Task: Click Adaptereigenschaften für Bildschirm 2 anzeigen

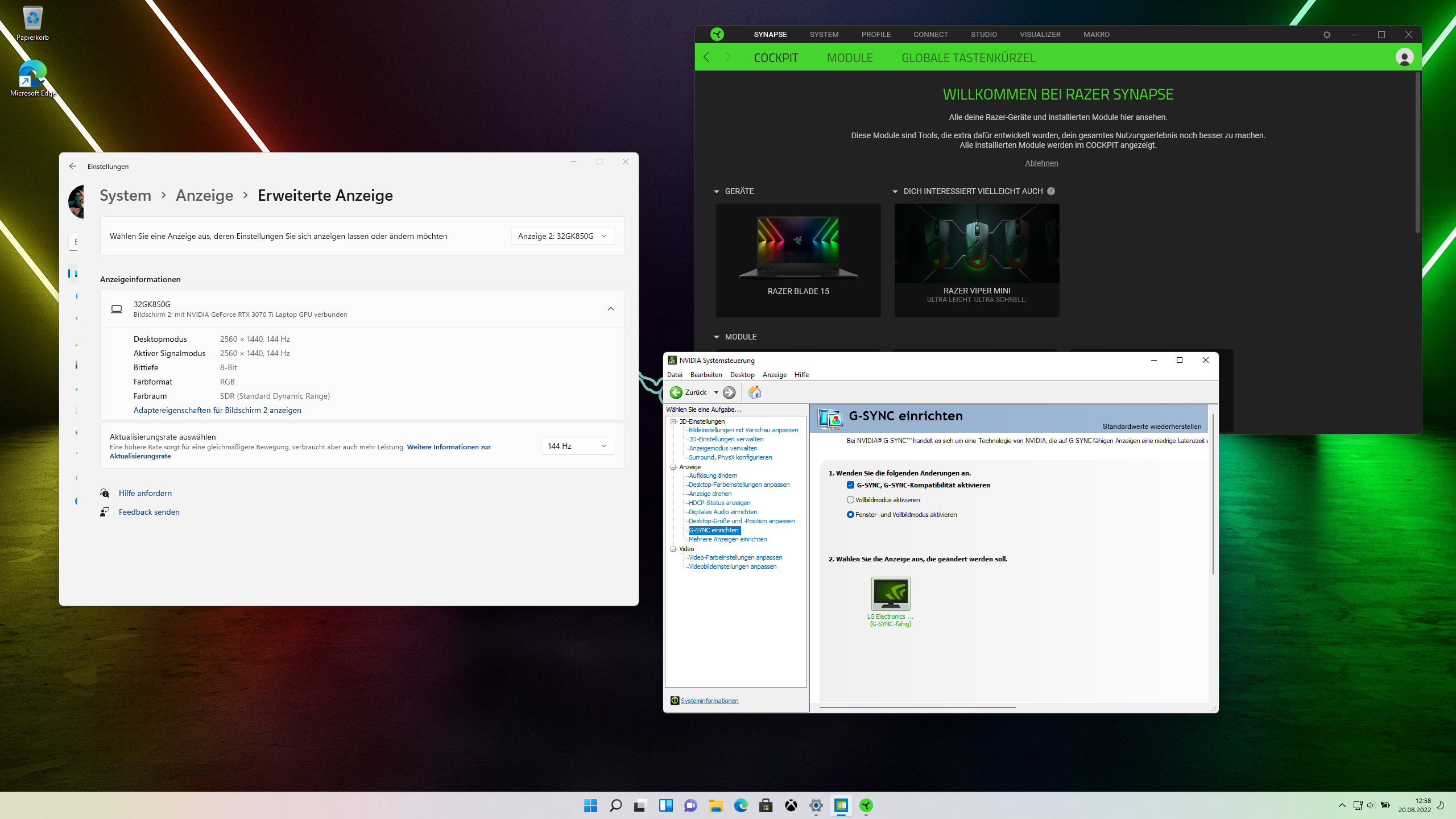Action: tap(217, 410)
